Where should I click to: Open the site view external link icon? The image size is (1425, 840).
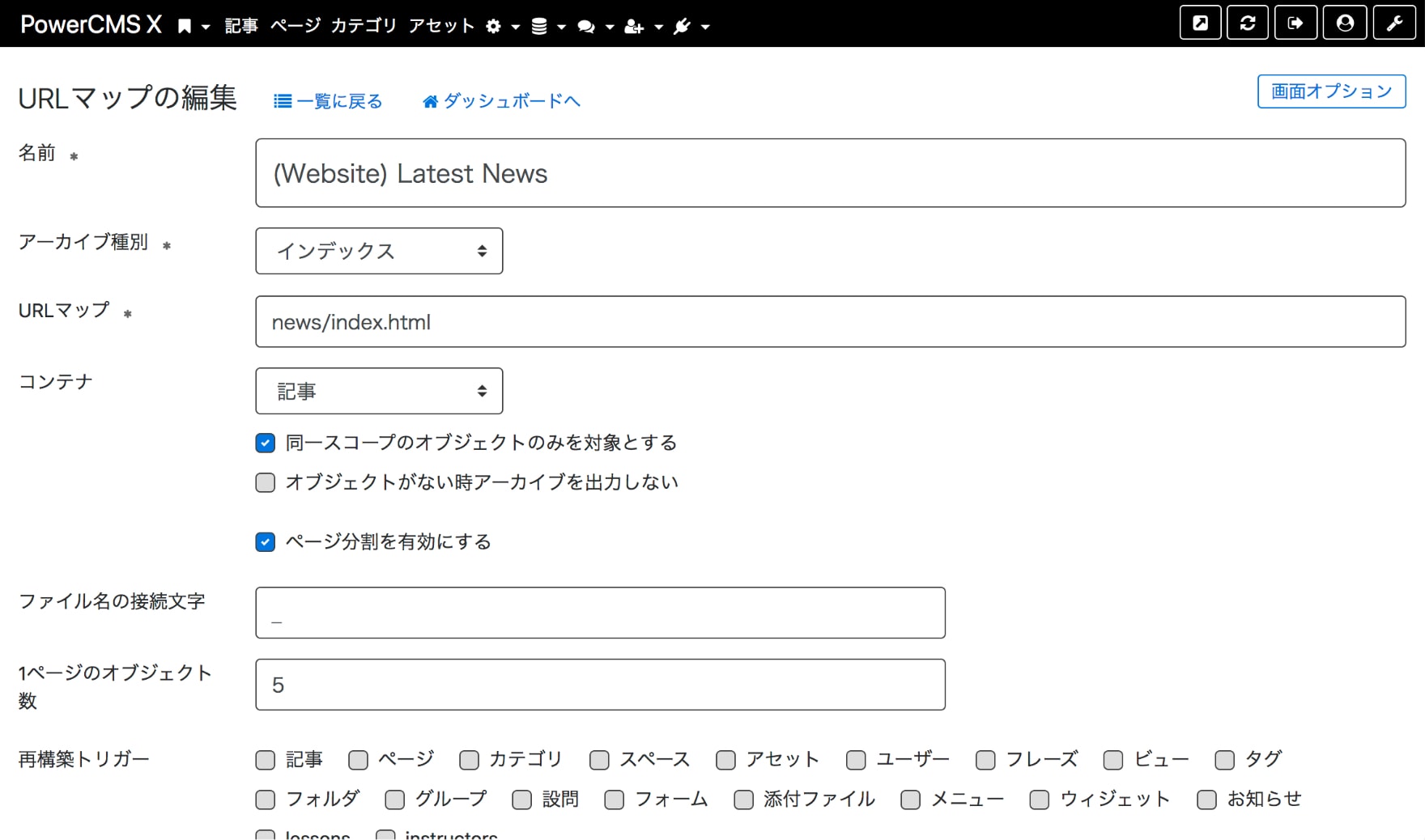(x=1200, y=23)
